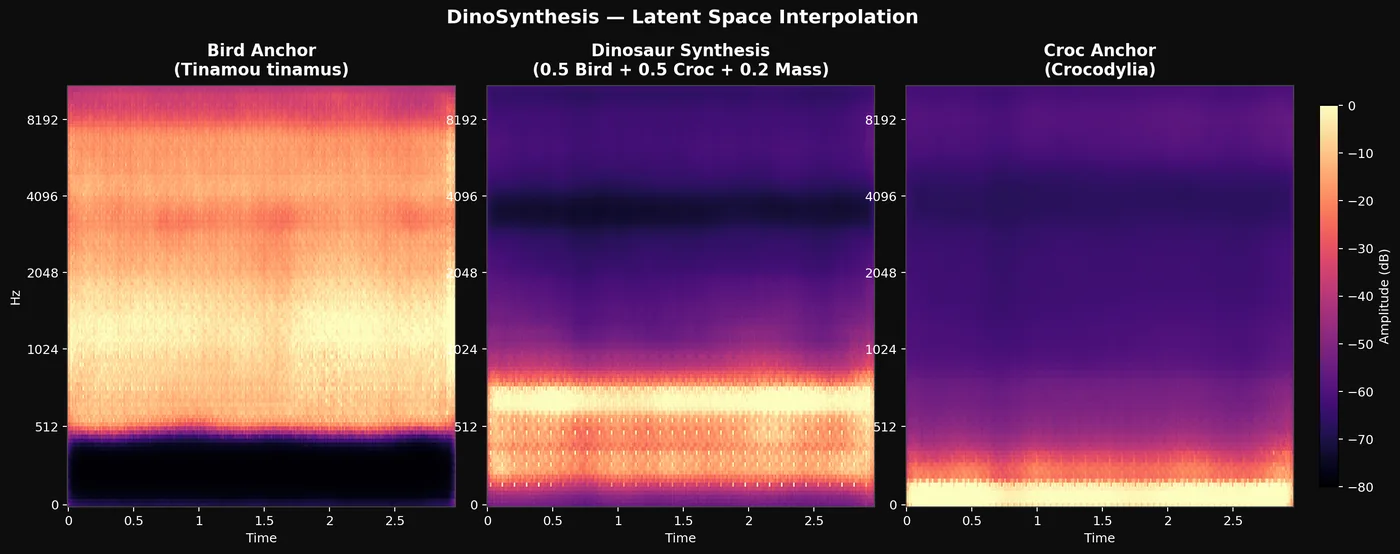This screenshot has width=1400, height=554.
Task: Click the "1024" Hz tick of Croc Anchor plot
Action: pos(881,350)
